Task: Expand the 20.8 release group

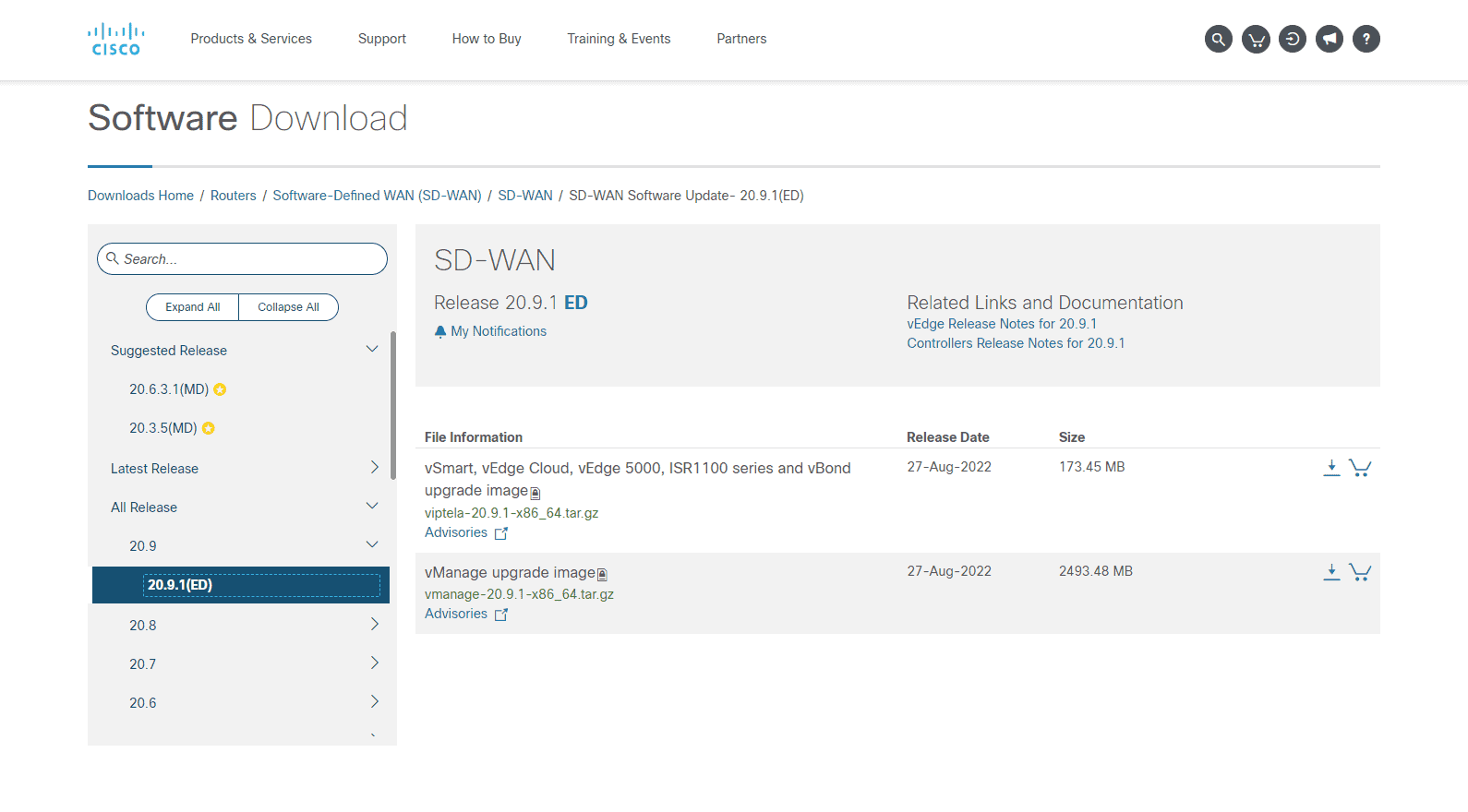Action: coord(374,624)
